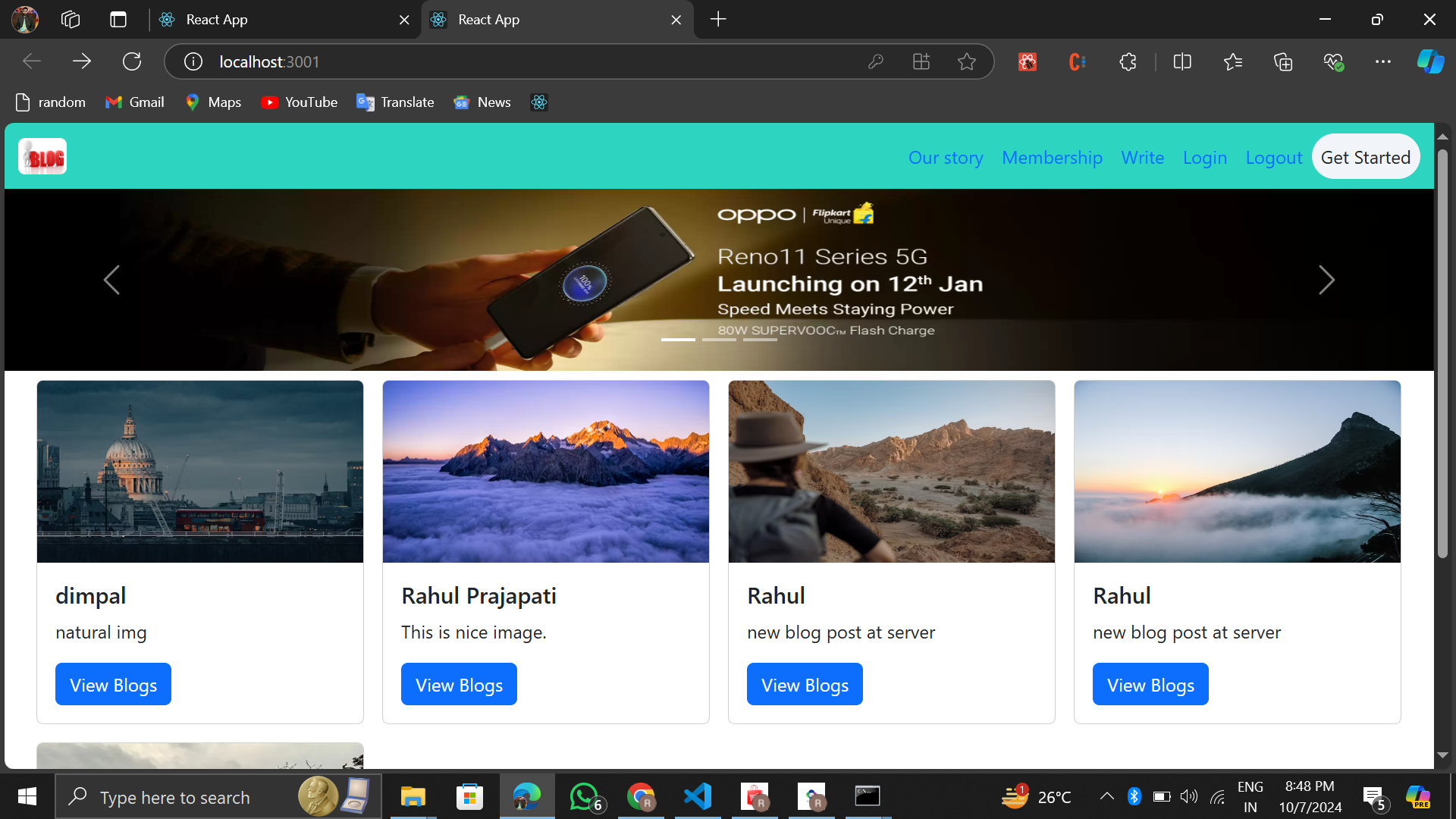This screenshot has width=1456, height=819.
Task: Click the St Paul's cathedral card image
Action: 200,472
